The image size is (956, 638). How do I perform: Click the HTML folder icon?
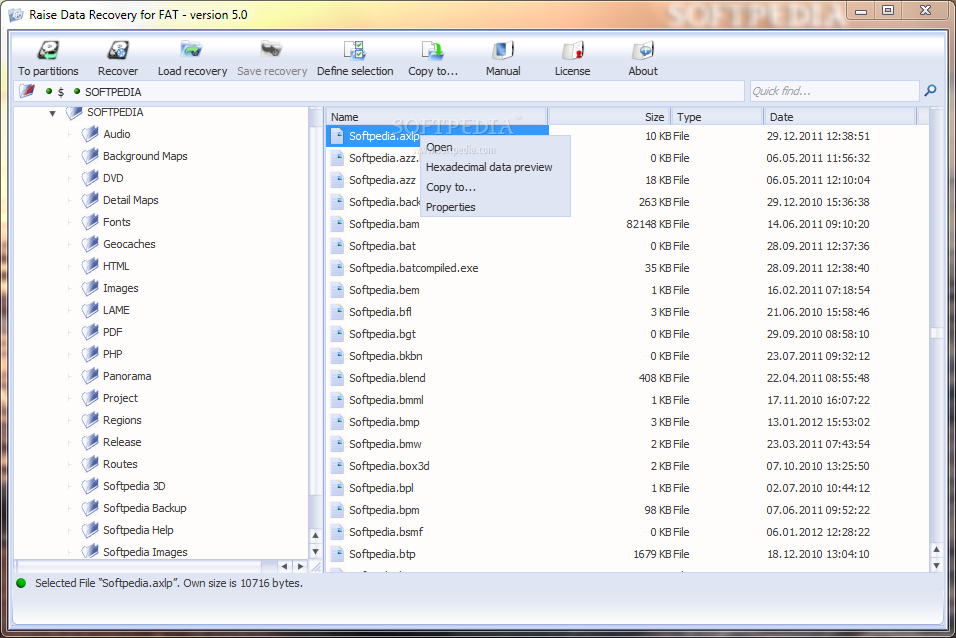click(x=90, y=265)
